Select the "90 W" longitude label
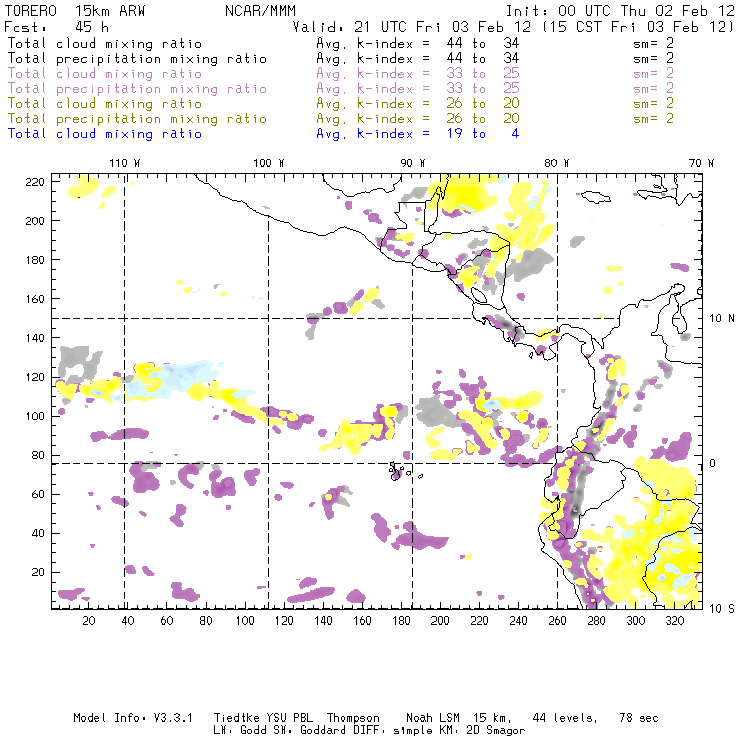The width and height of the screenshot is (740, 740). point(413,163)
